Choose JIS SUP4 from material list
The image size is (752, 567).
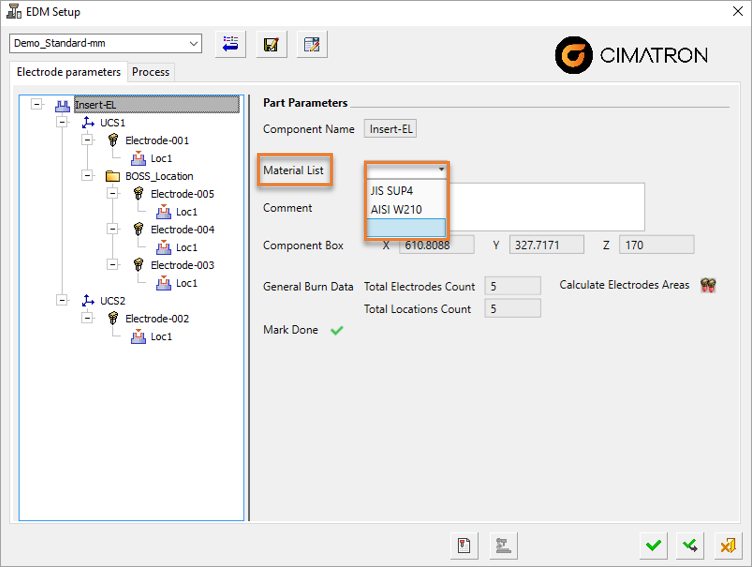click(406, 190)
